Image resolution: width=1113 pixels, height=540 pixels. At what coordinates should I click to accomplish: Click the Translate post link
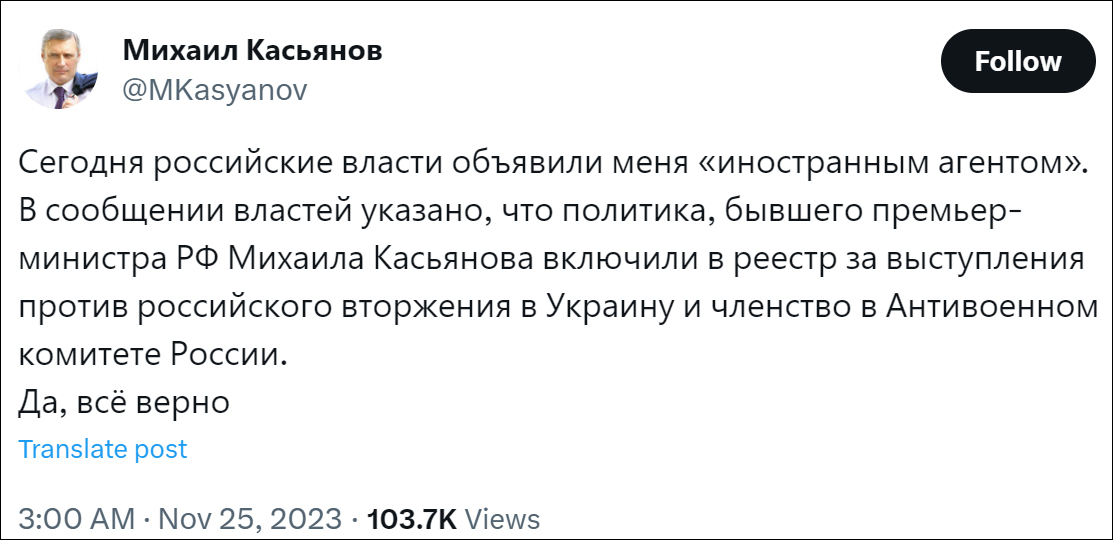pyautogui.click(x=103, y=450)
